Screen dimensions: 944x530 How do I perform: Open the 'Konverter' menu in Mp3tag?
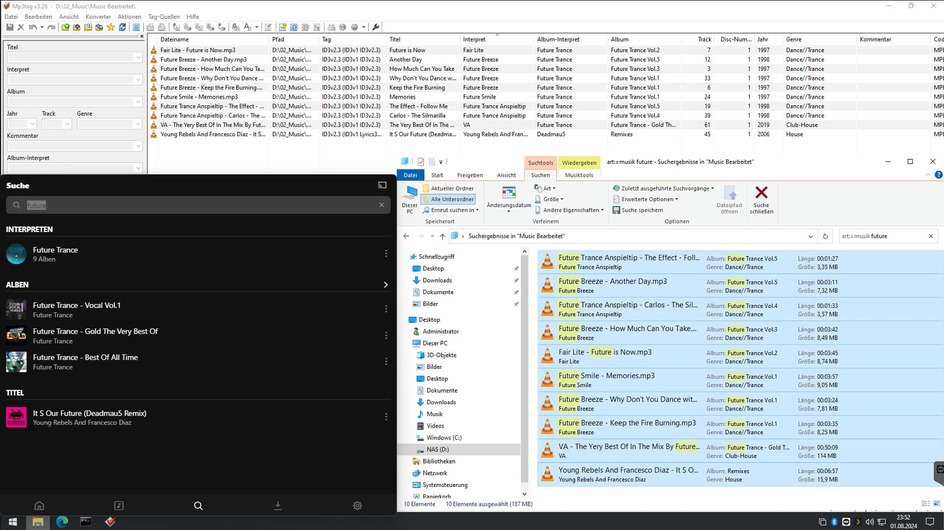[98, 17]
